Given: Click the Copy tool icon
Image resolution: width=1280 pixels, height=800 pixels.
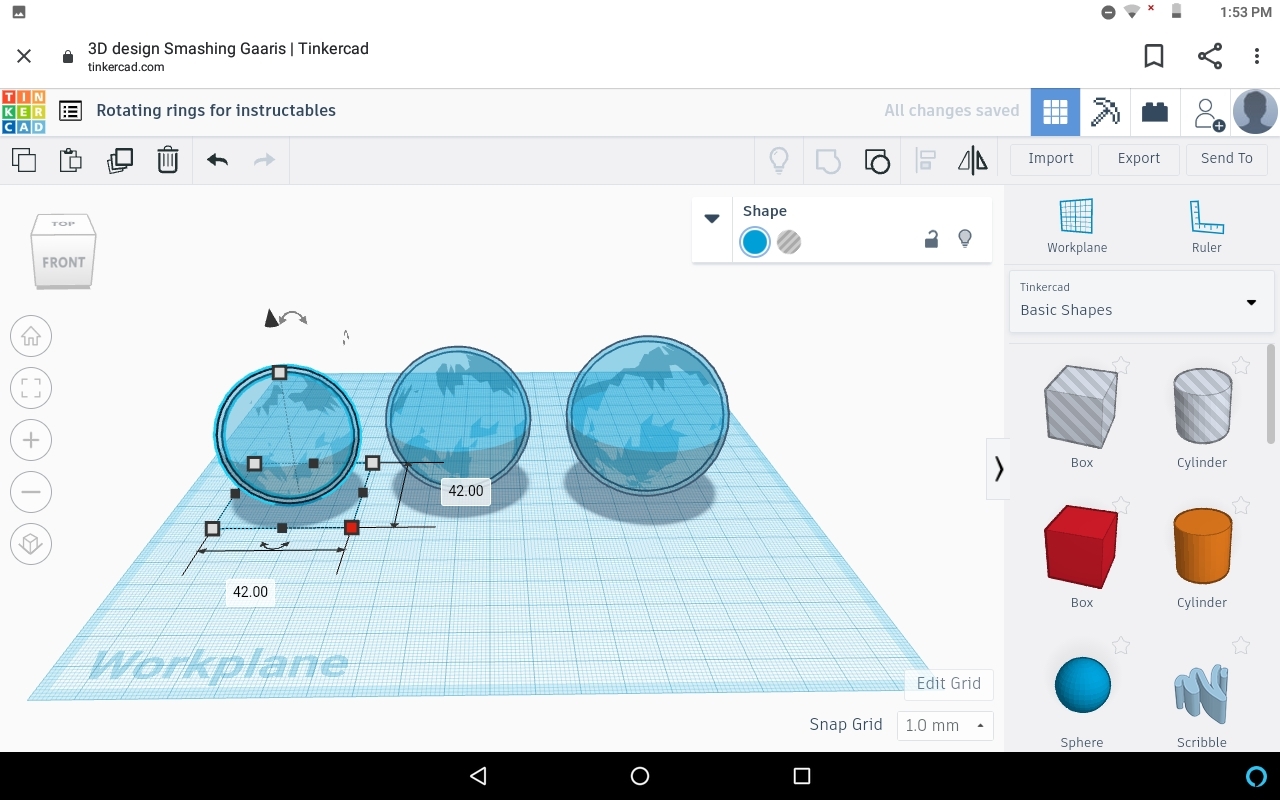Looking at the screenshot, I should click(23, 160).
